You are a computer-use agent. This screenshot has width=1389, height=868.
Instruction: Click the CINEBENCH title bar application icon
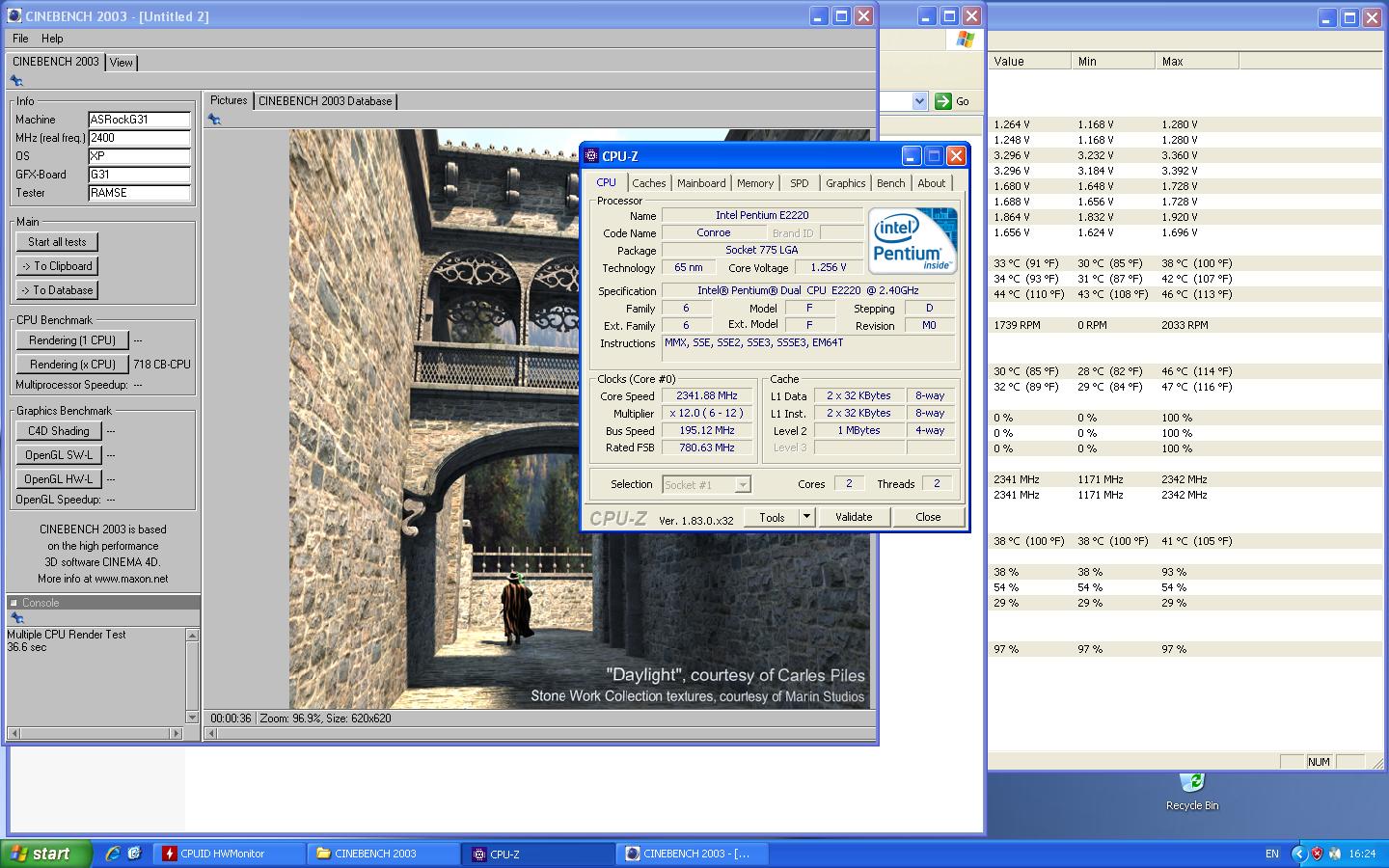coord(14,15)
